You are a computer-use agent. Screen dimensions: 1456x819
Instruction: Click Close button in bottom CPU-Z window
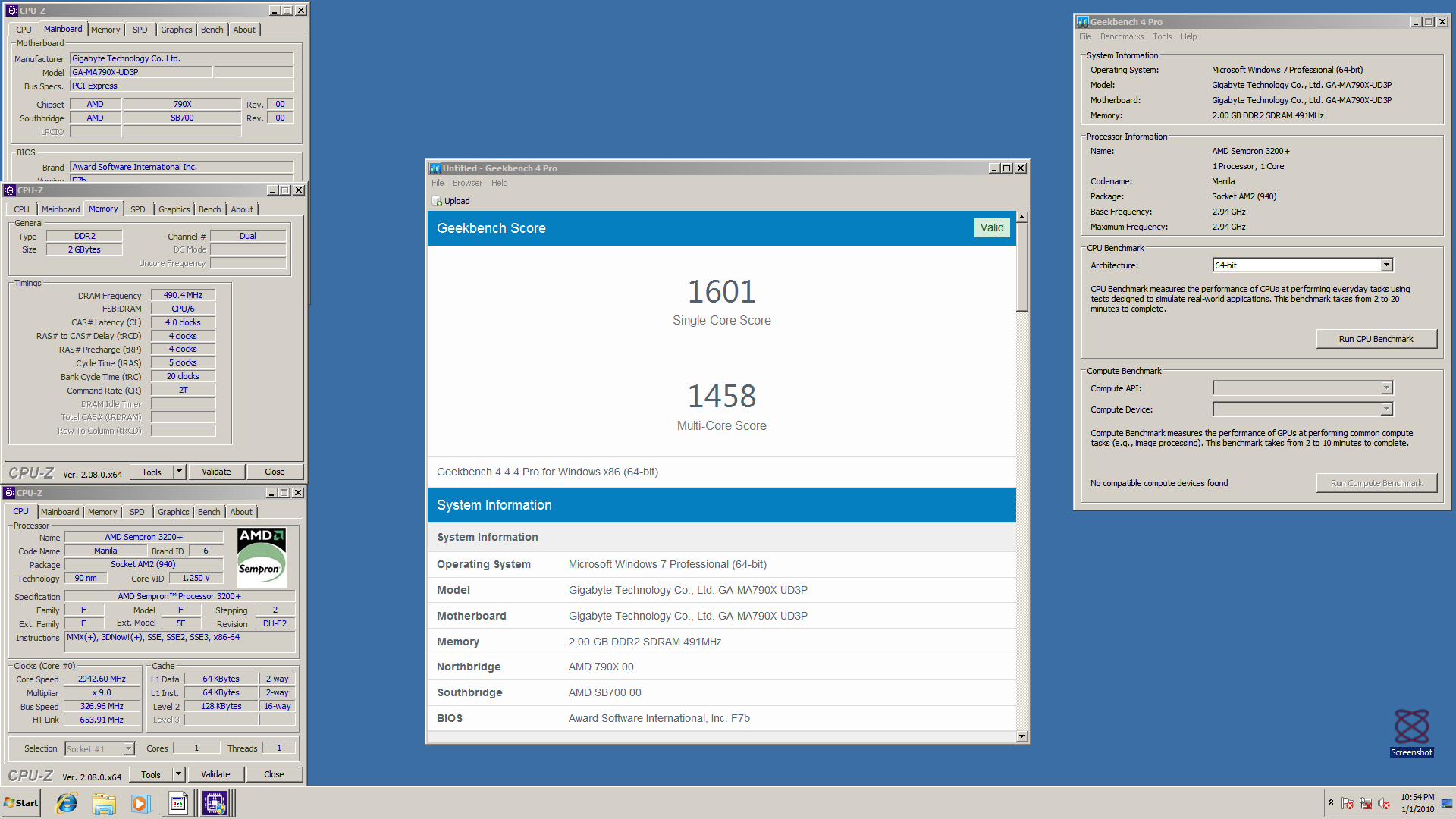(274, 774)
